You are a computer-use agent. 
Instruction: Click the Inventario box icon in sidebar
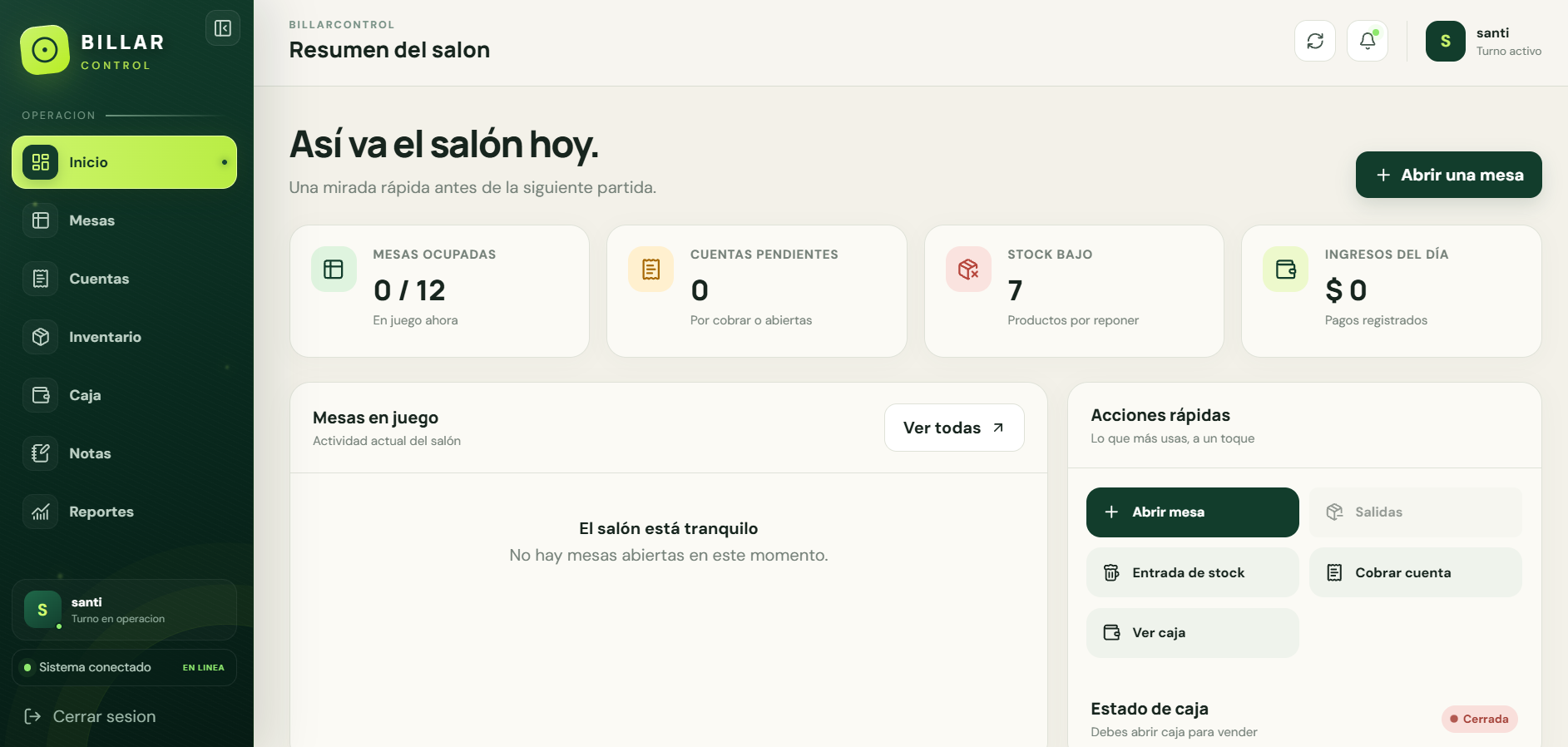(41, 337)
